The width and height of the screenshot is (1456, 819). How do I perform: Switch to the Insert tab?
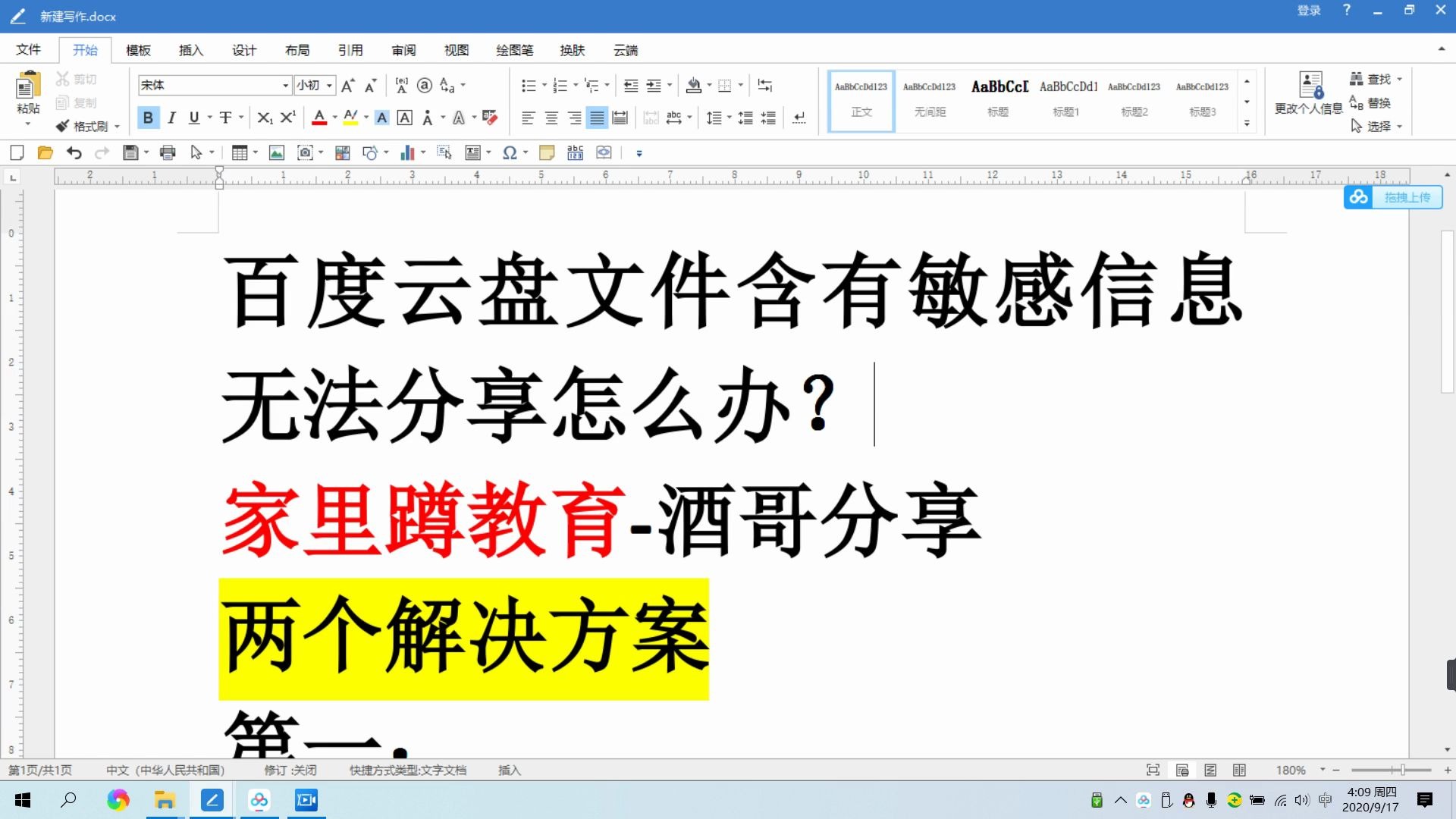(x=191, y=50)
